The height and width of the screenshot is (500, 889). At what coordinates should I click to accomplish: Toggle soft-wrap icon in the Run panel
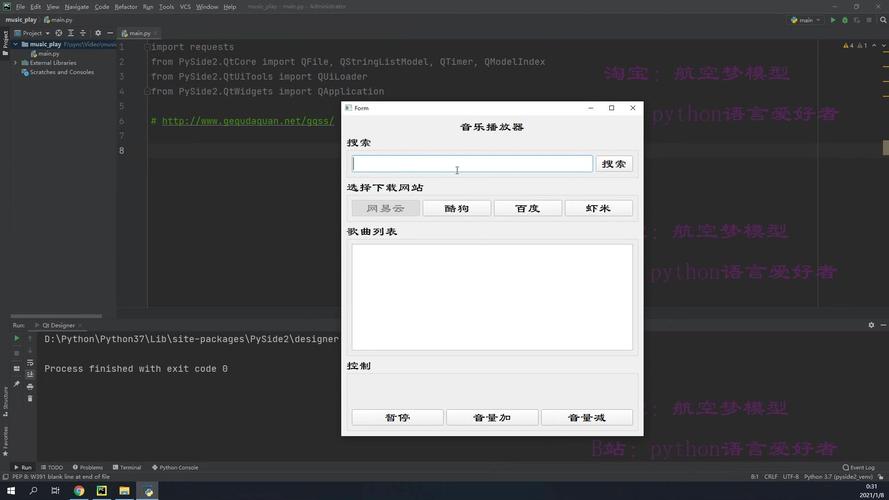click(30, 362)
